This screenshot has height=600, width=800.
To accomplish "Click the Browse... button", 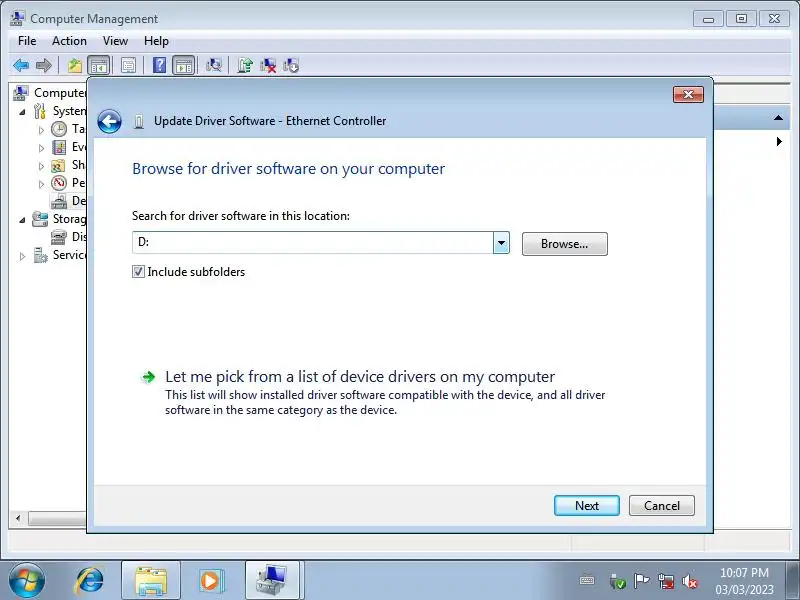I will (x=565, y=244).
